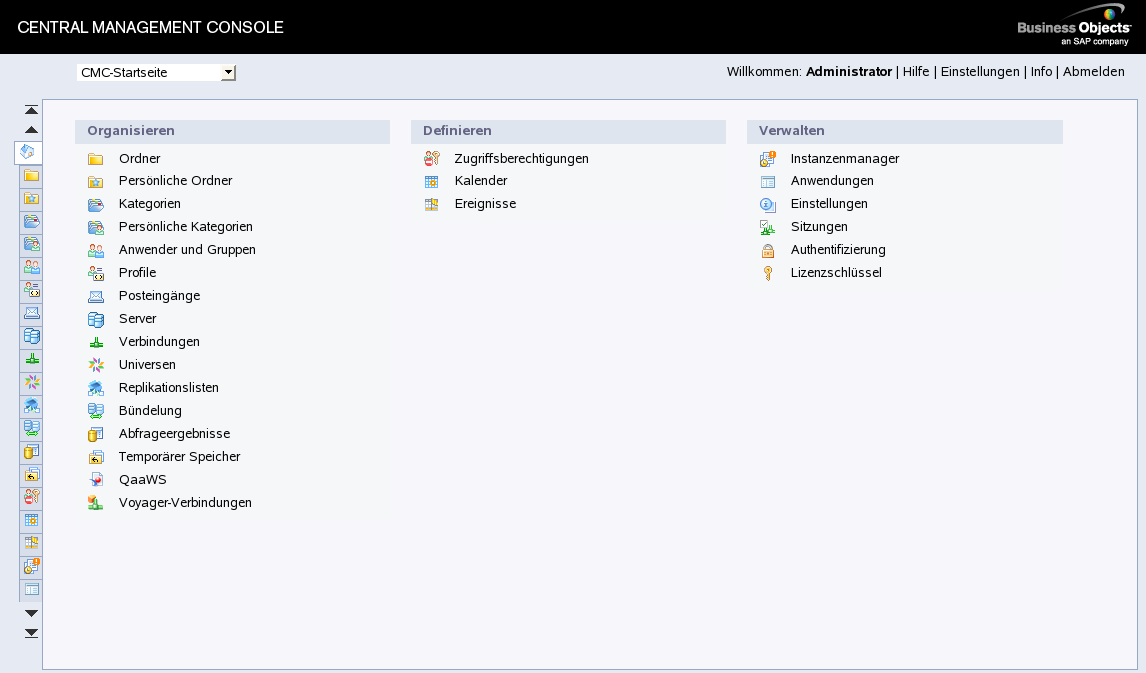Click Abmelden to log out
Image resolution: width=1146 pixels, height=673 pixels.
pos(1093,72)
